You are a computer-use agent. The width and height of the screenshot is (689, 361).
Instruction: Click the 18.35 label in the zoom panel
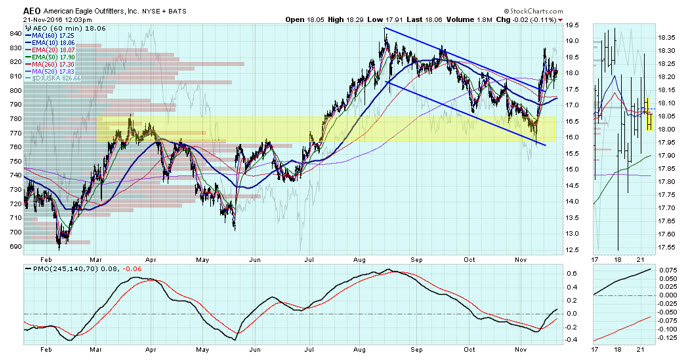pos(666,38)
